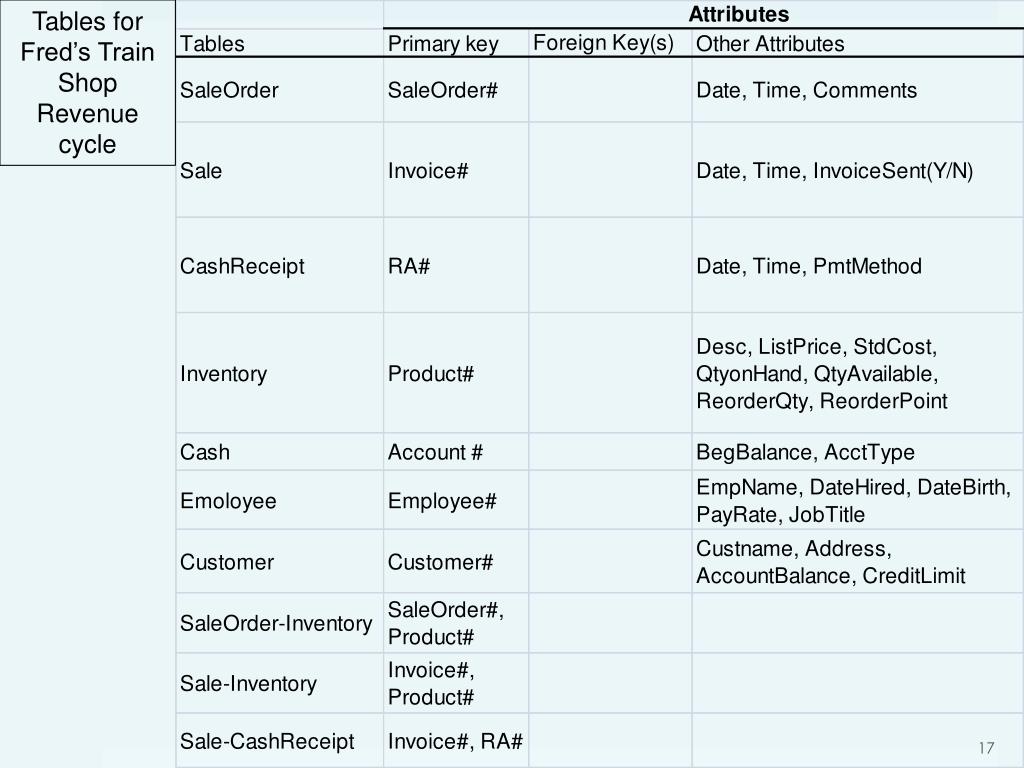The height and width of the screenshot is (768, 1024).
Task: Click the Date, Time, Comments cell
Action: (x=806, y=90)
